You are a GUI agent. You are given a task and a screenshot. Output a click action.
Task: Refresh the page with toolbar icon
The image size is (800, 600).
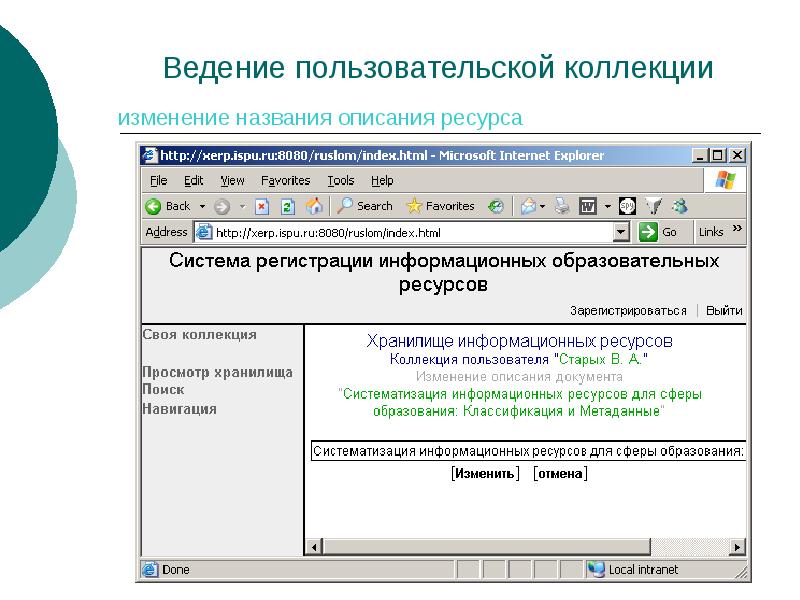(288, 206)
